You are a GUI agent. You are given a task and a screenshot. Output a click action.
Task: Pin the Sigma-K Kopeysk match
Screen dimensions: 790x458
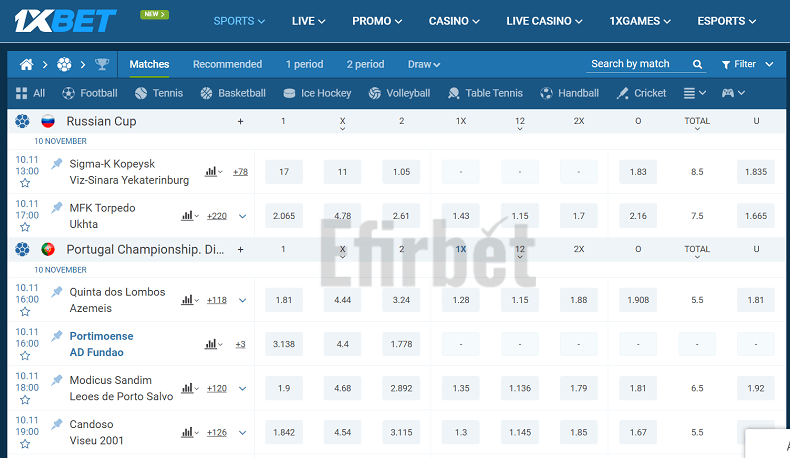pyautogui.click(x=56, y=163)
